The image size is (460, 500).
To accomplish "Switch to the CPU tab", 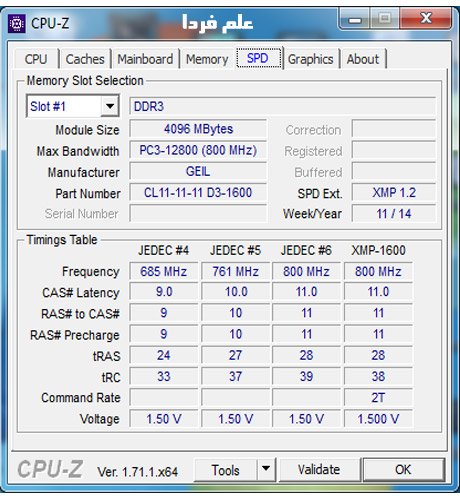I will click(36, 59).
